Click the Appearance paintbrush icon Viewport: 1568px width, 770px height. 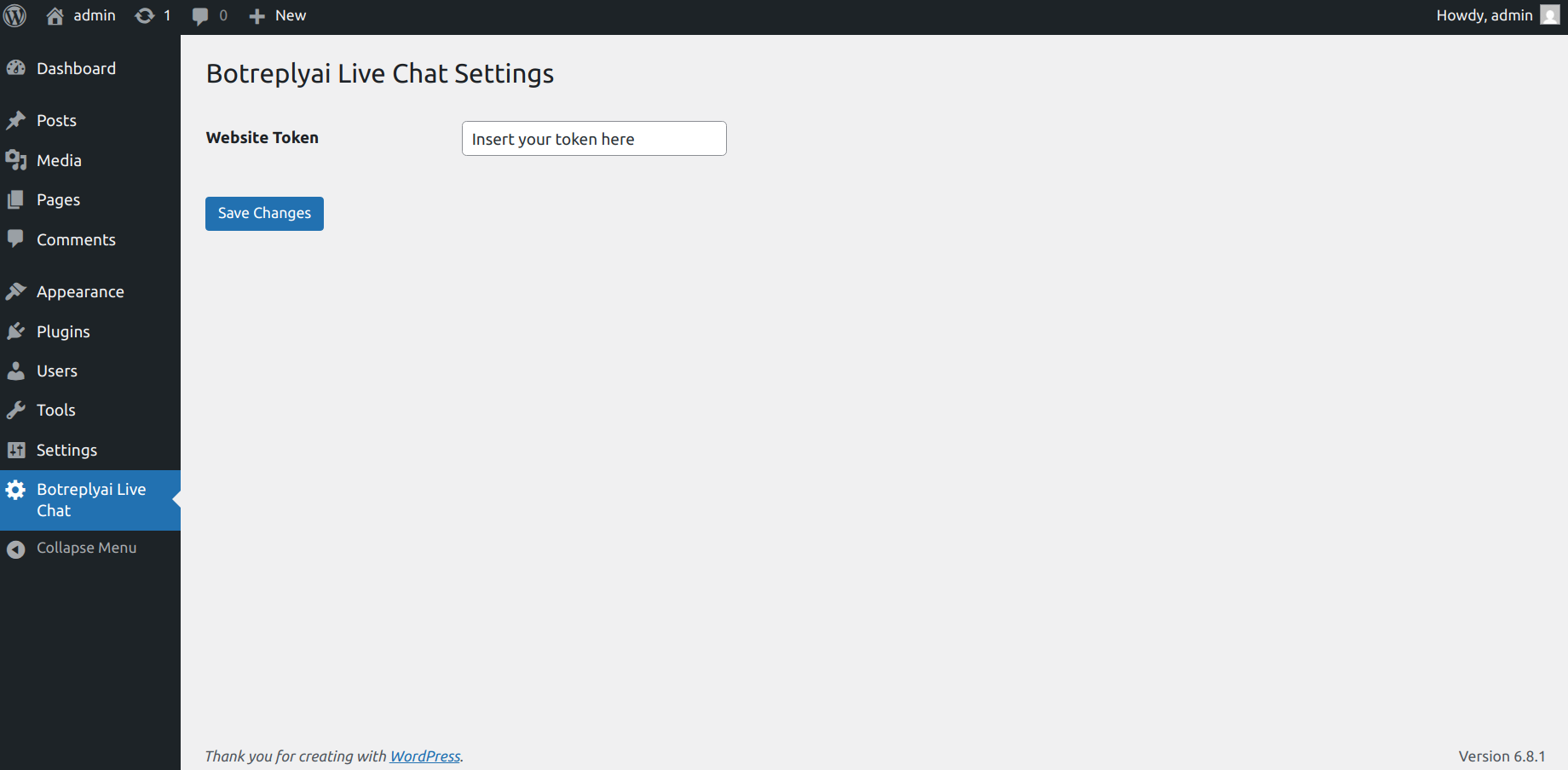(x=16, y=291)
